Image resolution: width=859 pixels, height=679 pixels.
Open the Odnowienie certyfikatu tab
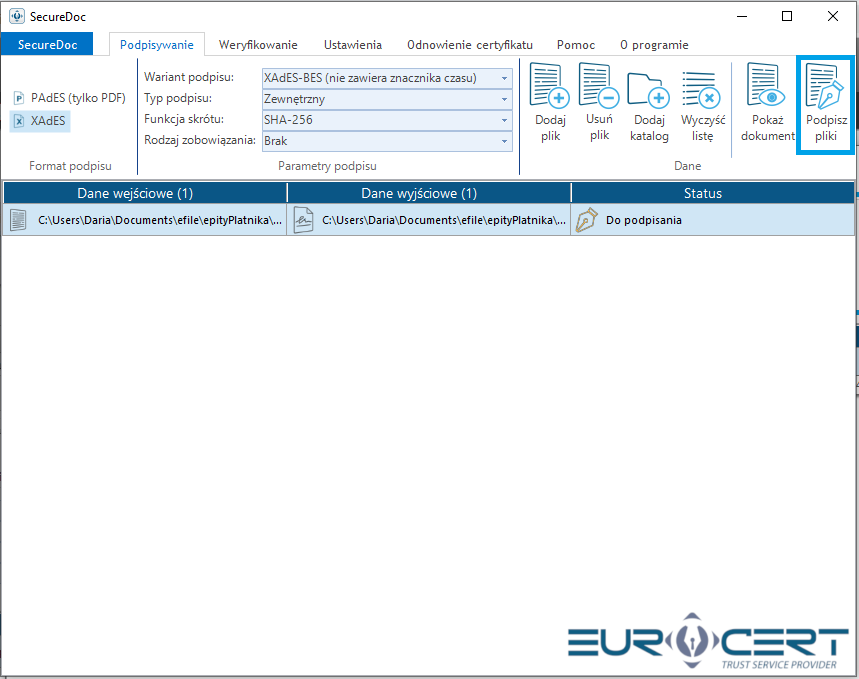pyautogui.click(x=469, y=44)
